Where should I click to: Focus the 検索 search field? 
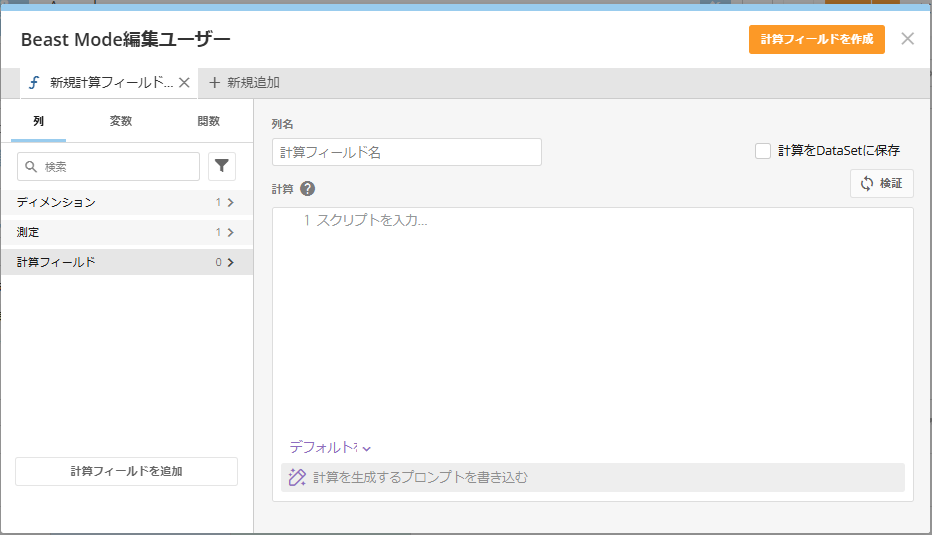click(x=108, y=166)
